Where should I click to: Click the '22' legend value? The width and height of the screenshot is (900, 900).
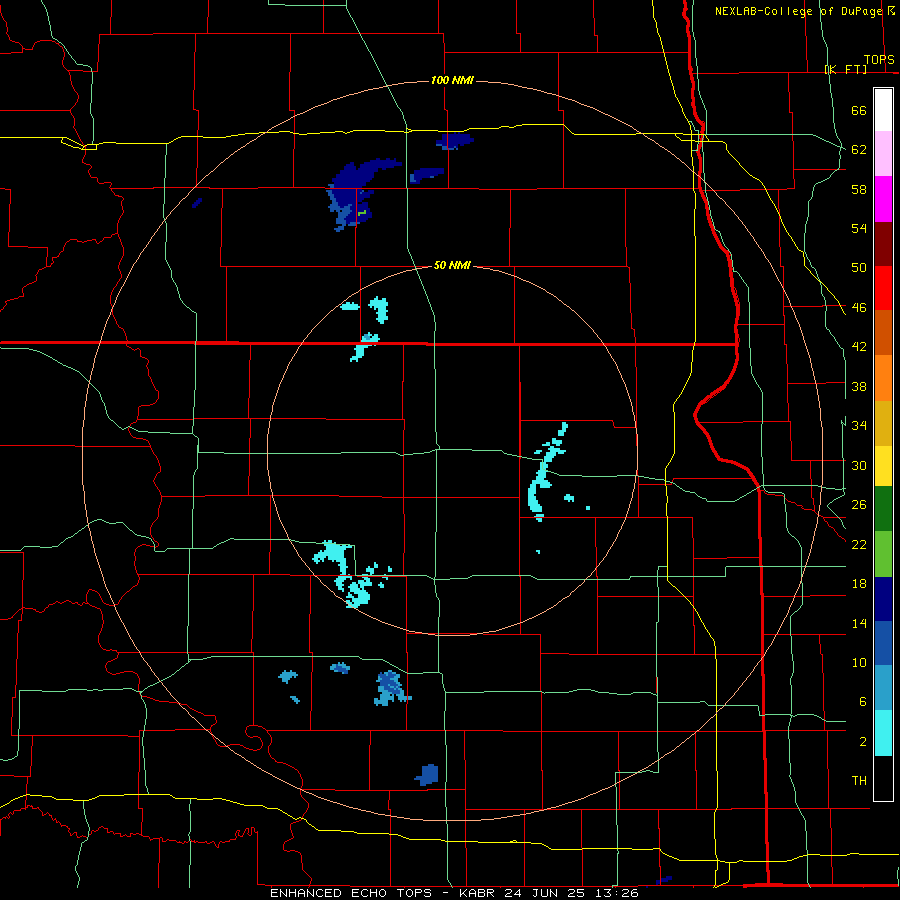859,545
